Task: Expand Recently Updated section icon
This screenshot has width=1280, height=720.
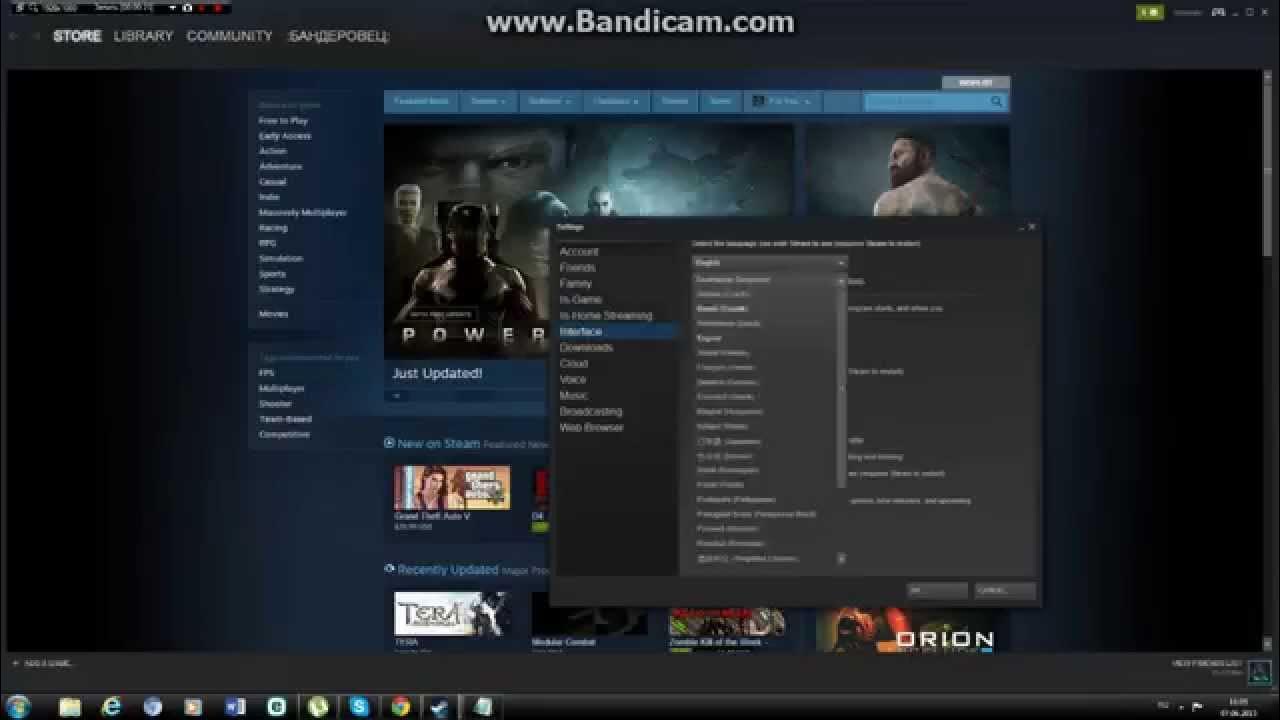Action: click(x=389, y=569)
